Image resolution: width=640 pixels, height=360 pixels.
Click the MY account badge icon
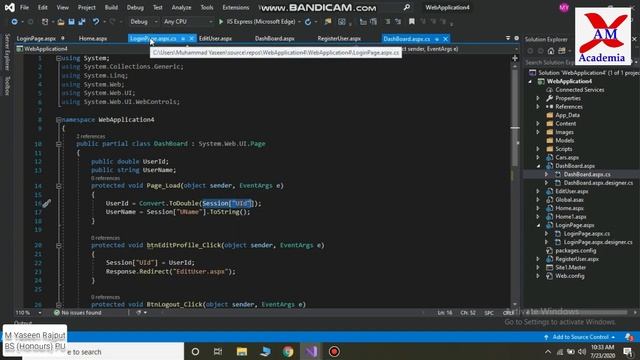pos(564,7)
